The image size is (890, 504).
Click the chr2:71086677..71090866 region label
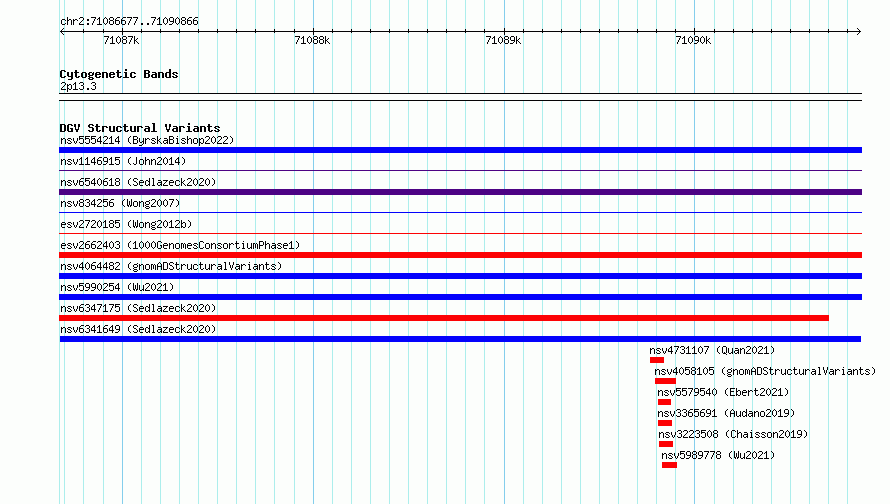[x=129, y=22]
